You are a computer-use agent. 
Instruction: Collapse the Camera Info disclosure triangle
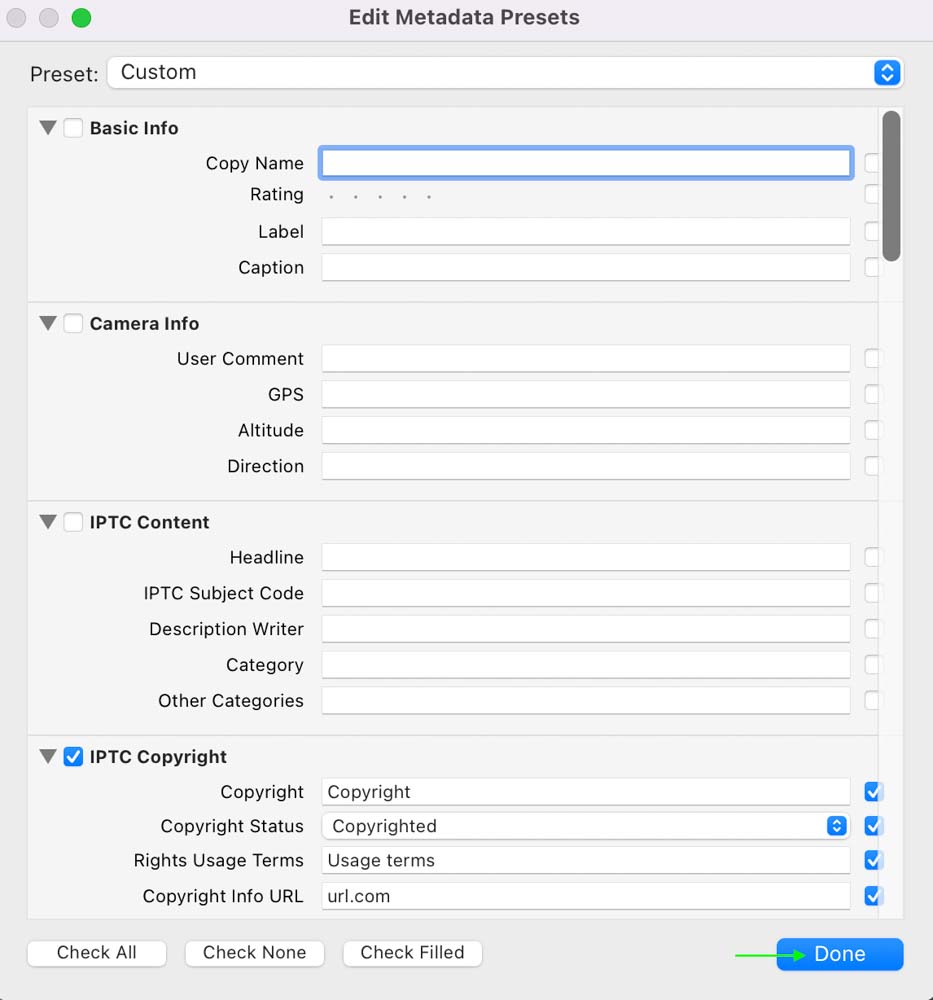pos(48,323)
